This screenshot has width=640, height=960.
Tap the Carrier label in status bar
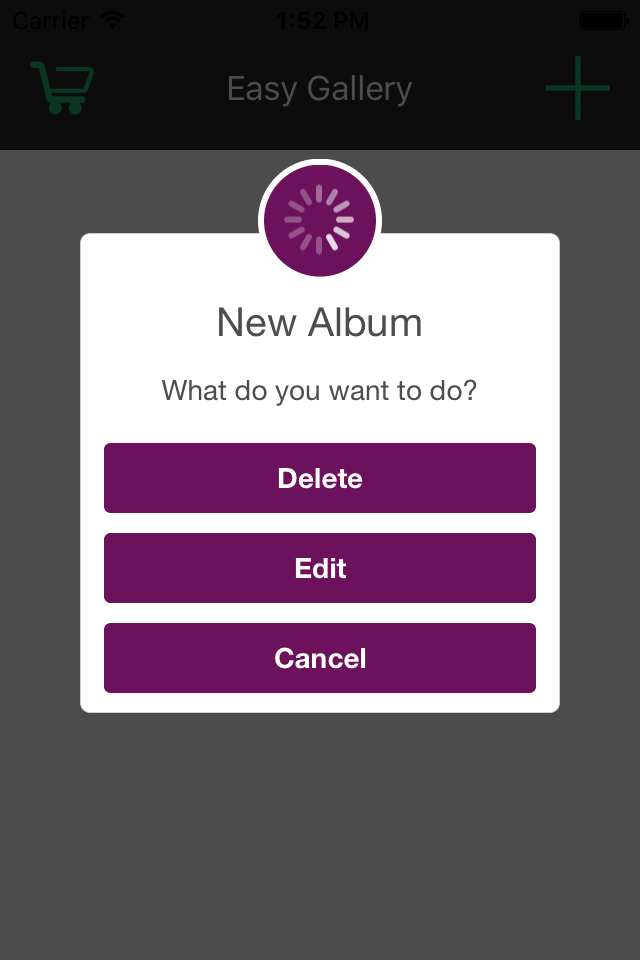pos(51,21)
